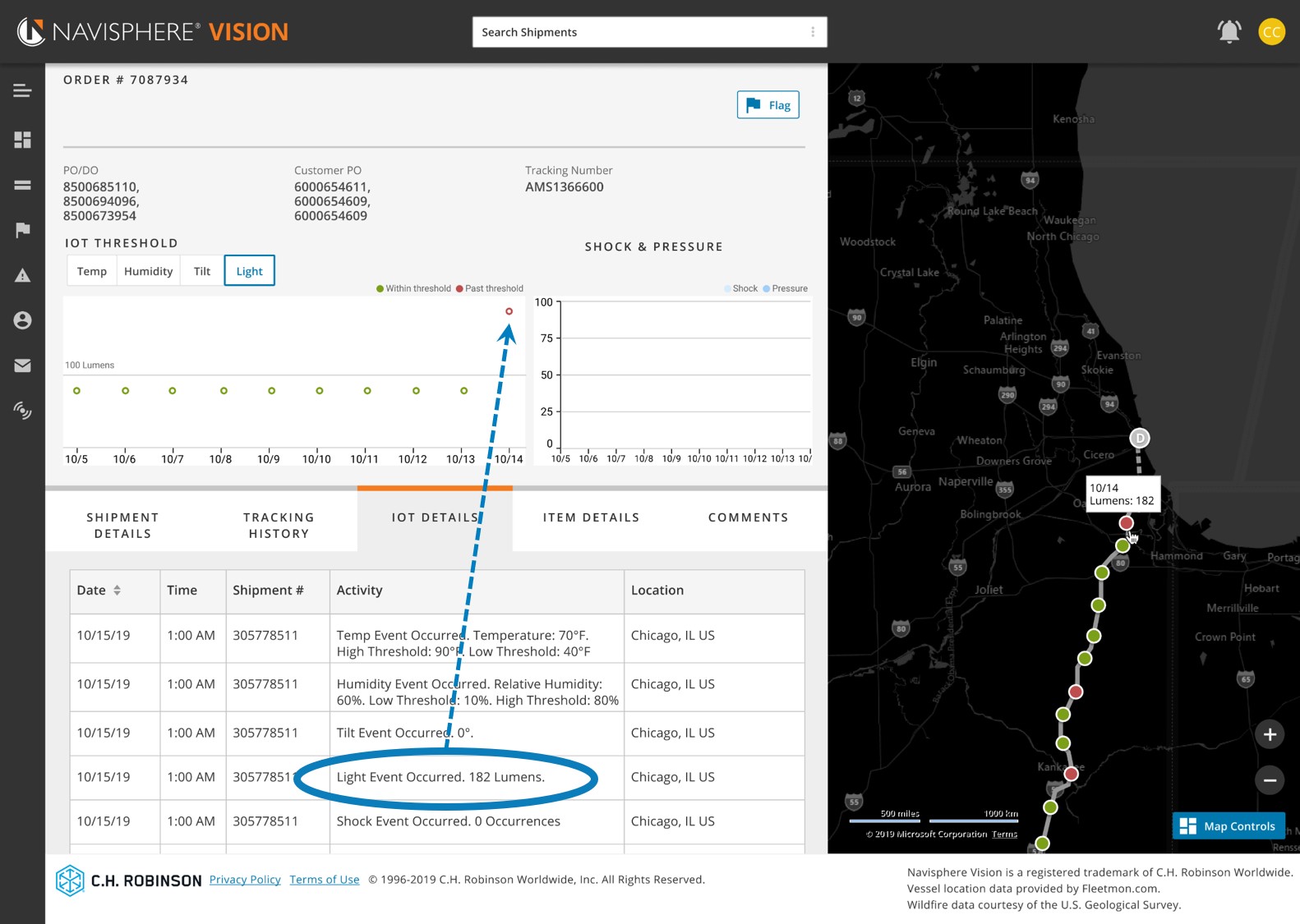The height and width of the screenshot is (924, 1300).
Task: Sort the table by Date column
Action: (117, 591)
